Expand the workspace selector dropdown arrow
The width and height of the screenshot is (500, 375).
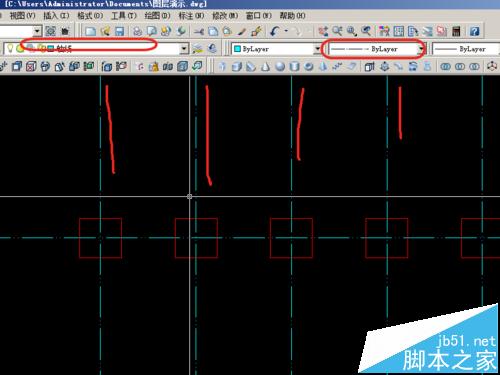click(x=37, y=31)
